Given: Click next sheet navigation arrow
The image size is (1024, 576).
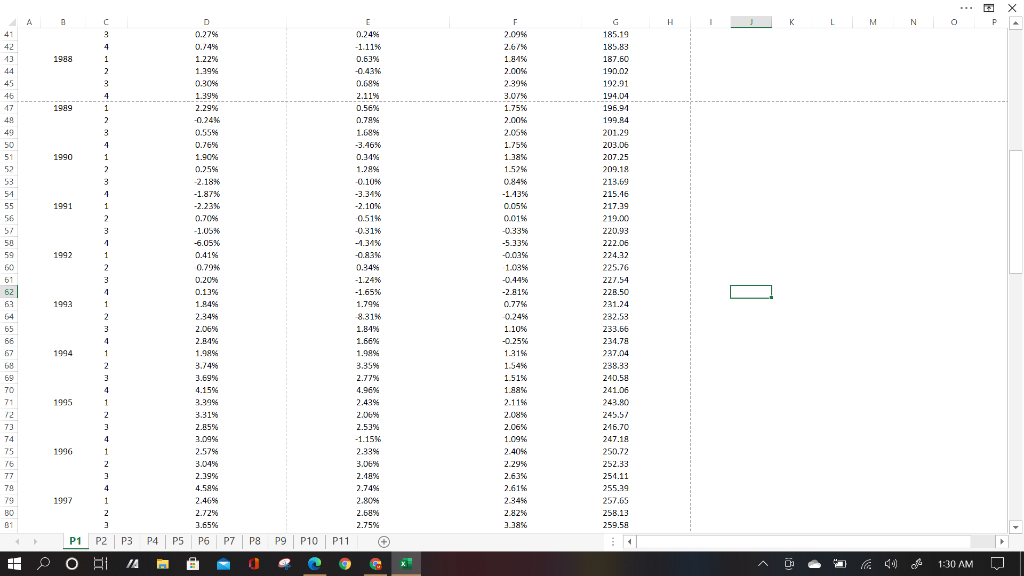Looking at the screenshot, I should point(35,541).
